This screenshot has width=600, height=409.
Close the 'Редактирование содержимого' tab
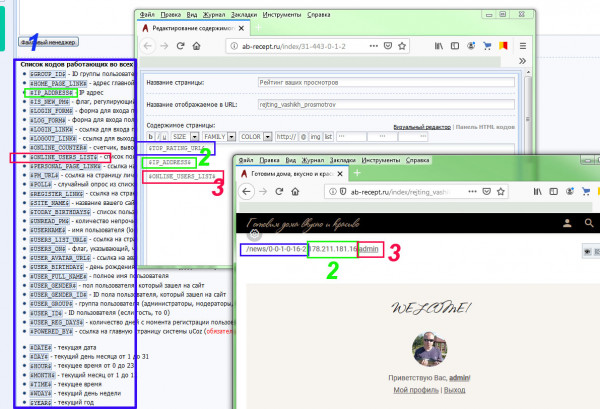(241, 28)
